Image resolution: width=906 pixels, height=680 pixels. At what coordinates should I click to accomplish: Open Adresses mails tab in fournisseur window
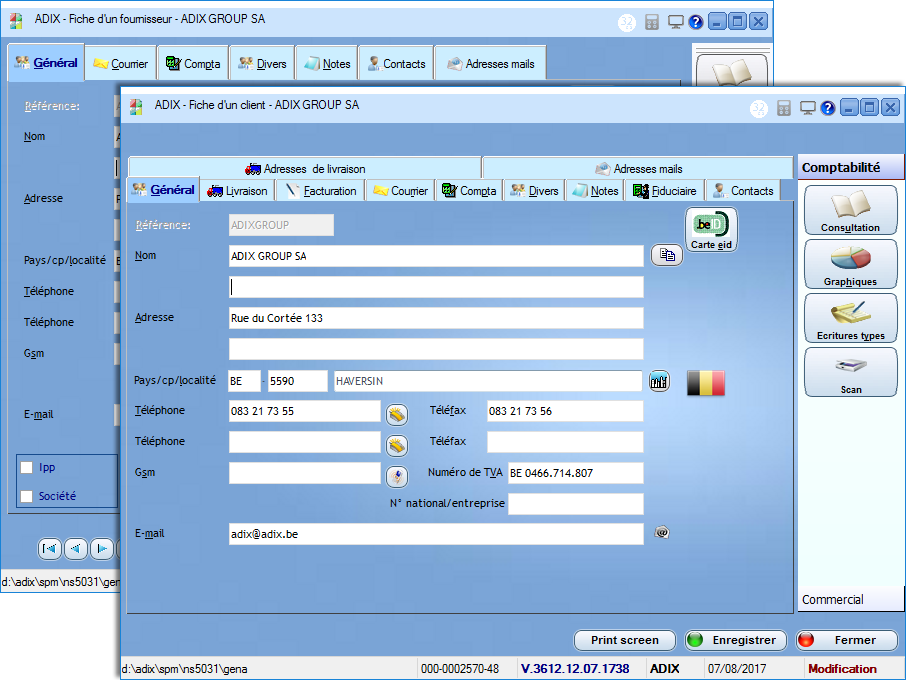pos(491,64)
